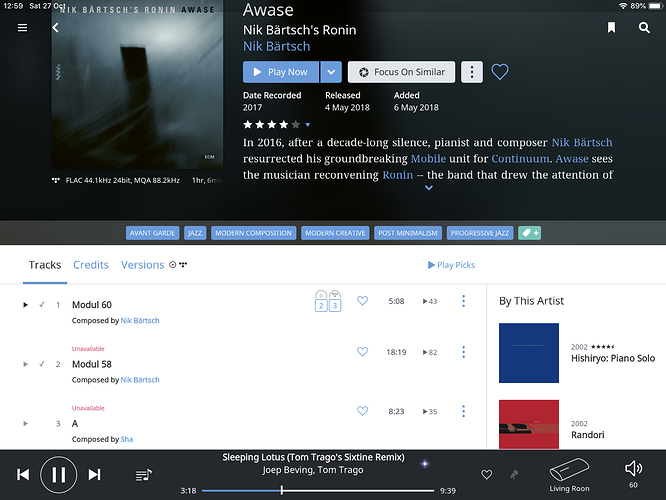Click play count 43 on Modul 60
The image size is (666, 500).
pos(430,301)
